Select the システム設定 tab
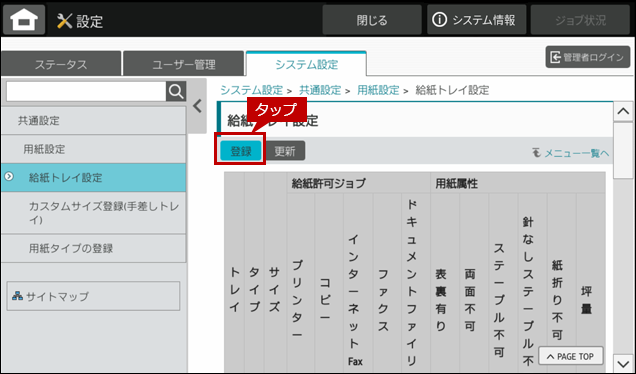 306,64
